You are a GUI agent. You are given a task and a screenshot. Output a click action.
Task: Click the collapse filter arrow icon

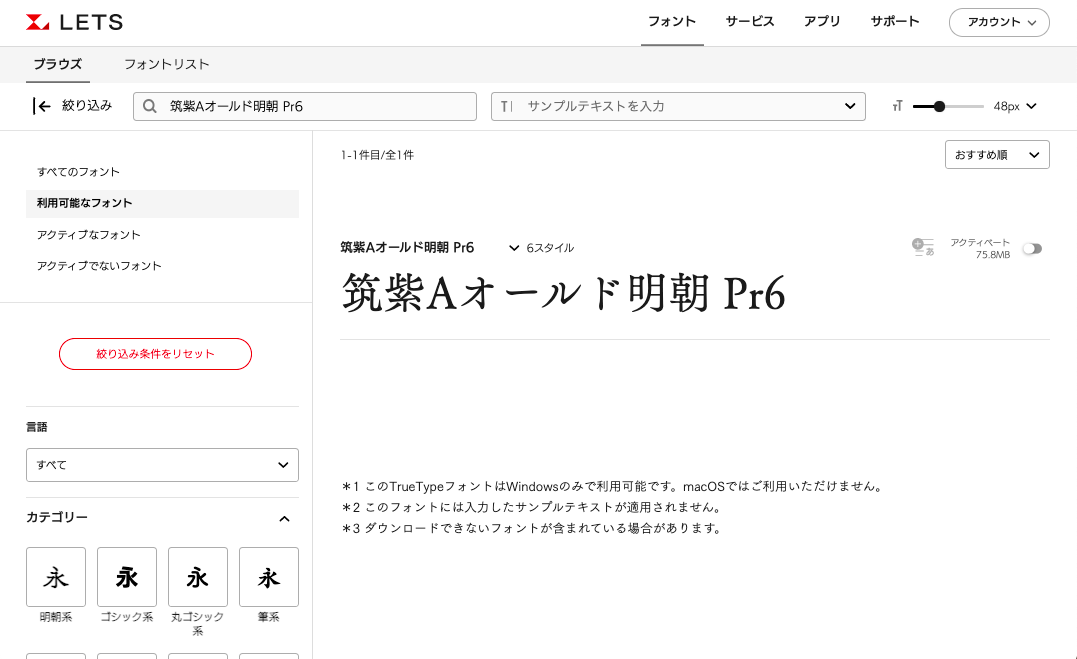41,106
